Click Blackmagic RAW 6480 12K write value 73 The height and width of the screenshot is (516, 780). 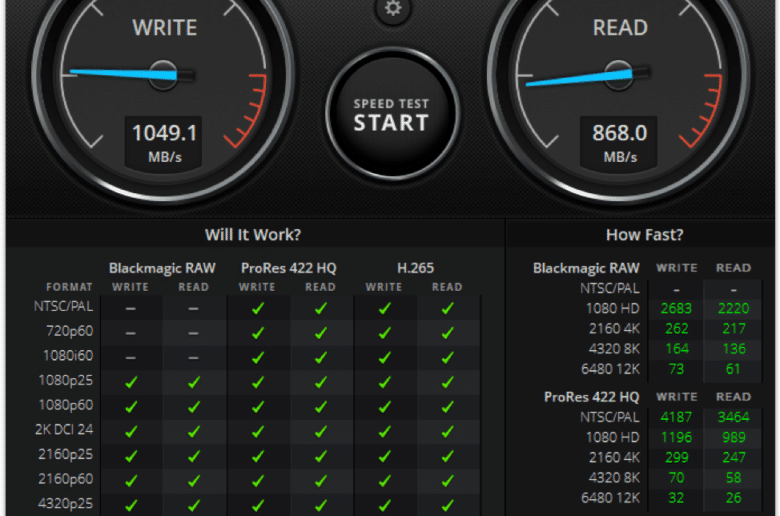click(676, 369)
